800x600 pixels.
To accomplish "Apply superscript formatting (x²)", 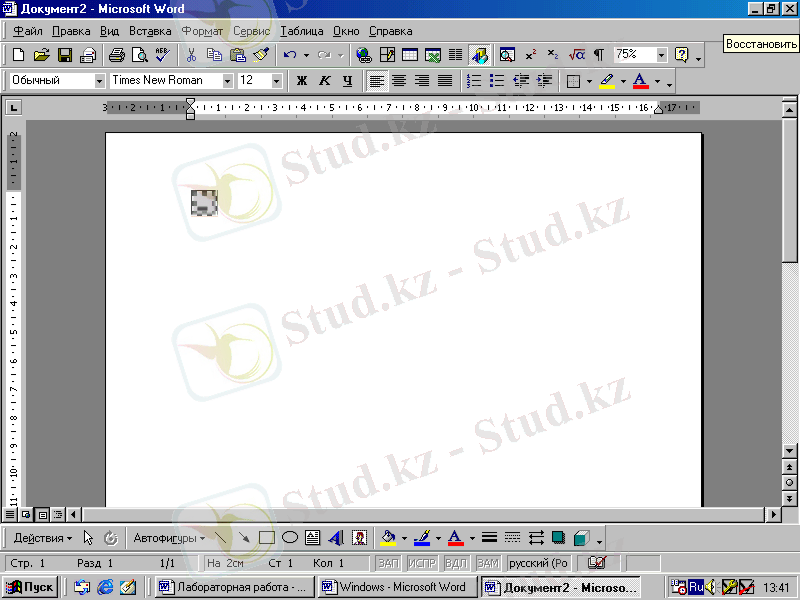I will [x=531, y=55].
